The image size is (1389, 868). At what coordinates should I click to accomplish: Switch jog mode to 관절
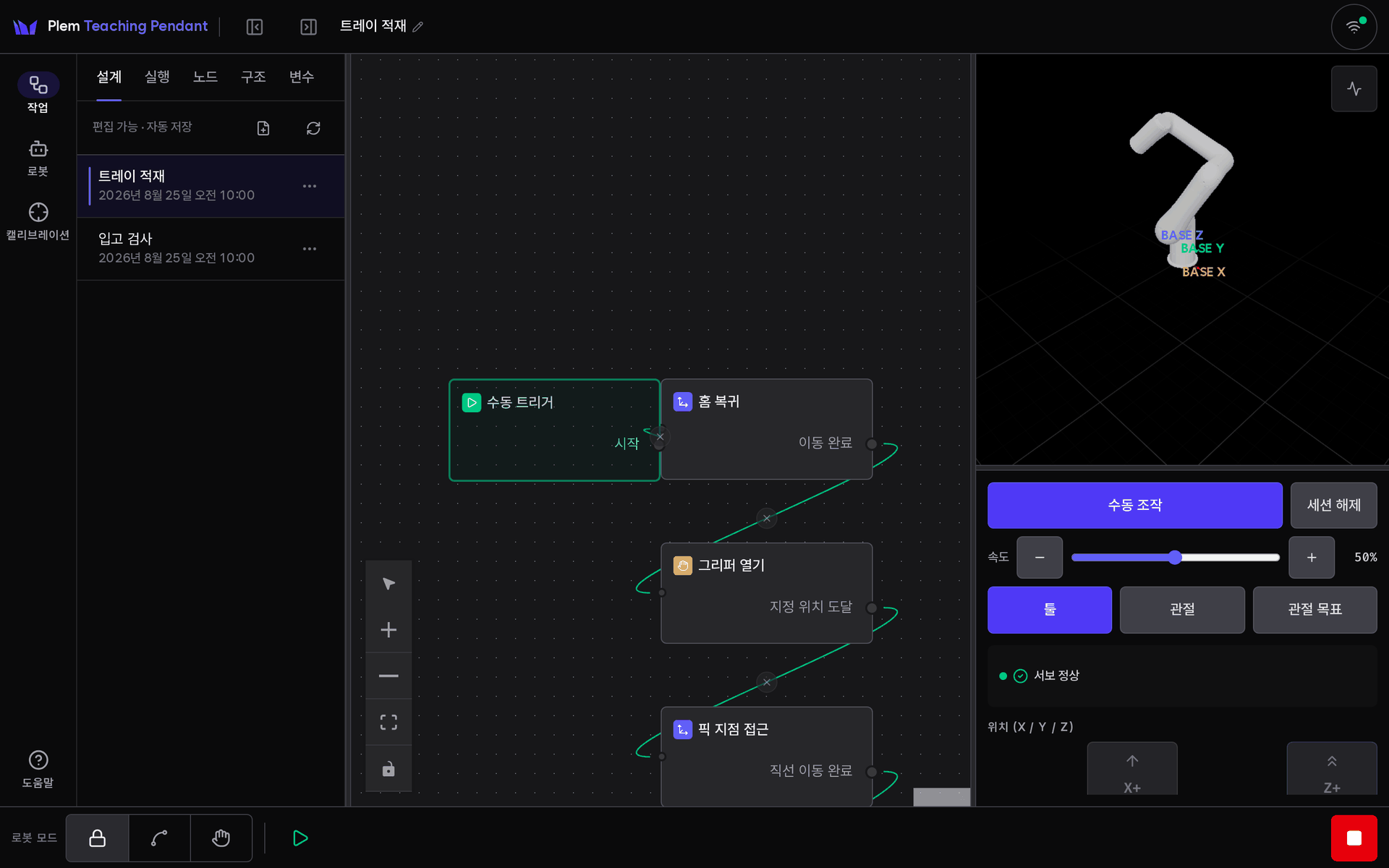click(x=1182, y=610)
